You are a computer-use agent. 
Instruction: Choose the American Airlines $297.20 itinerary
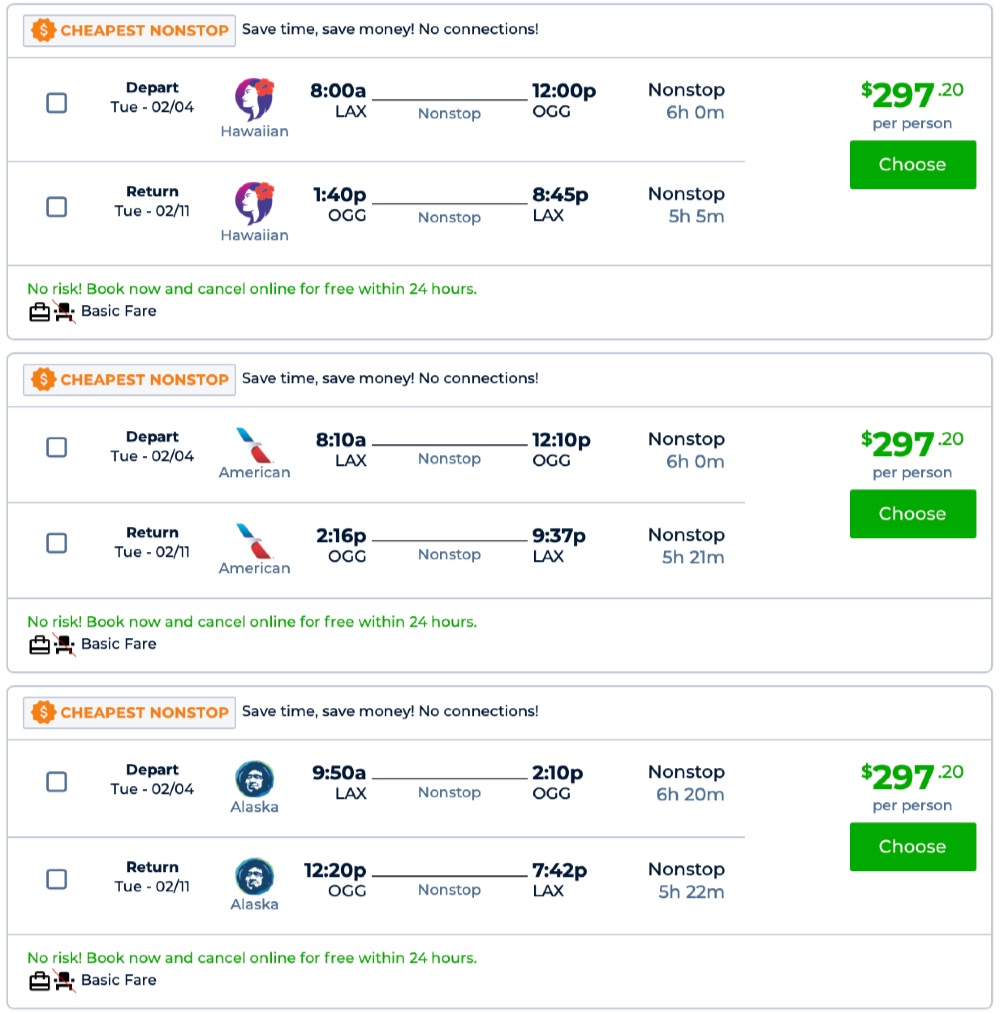(x=912, y=514)
